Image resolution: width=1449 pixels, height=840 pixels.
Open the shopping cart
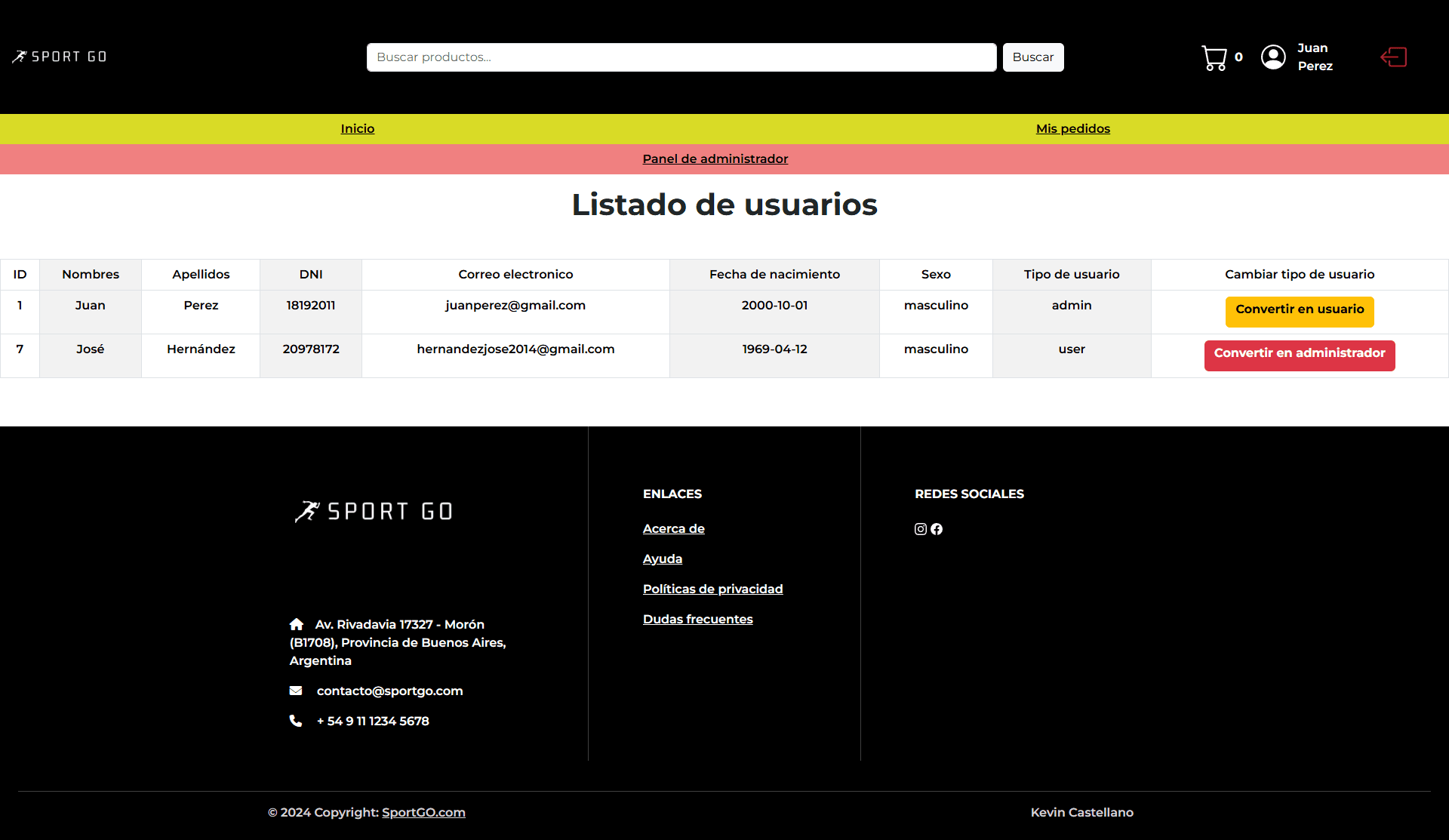coord(1214,57)
